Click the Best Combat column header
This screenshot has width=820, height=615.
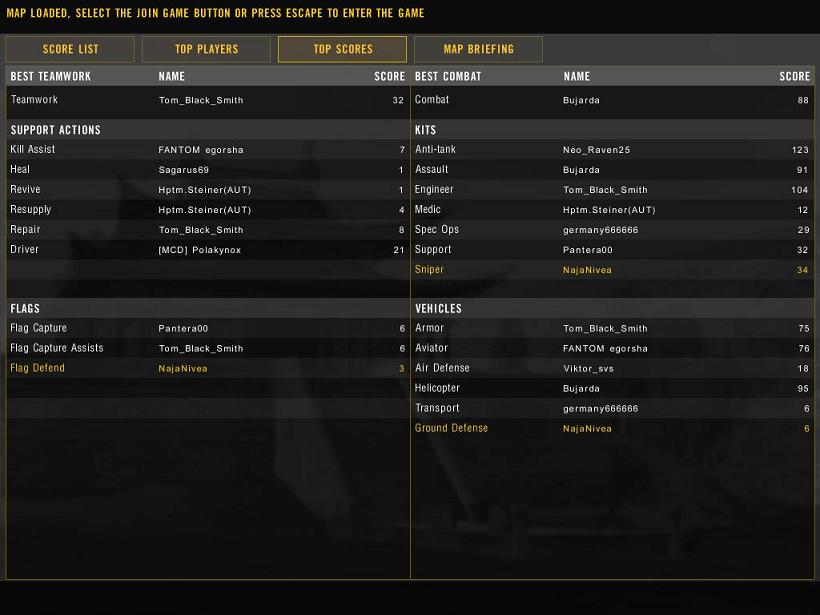[x=448, y=76]
